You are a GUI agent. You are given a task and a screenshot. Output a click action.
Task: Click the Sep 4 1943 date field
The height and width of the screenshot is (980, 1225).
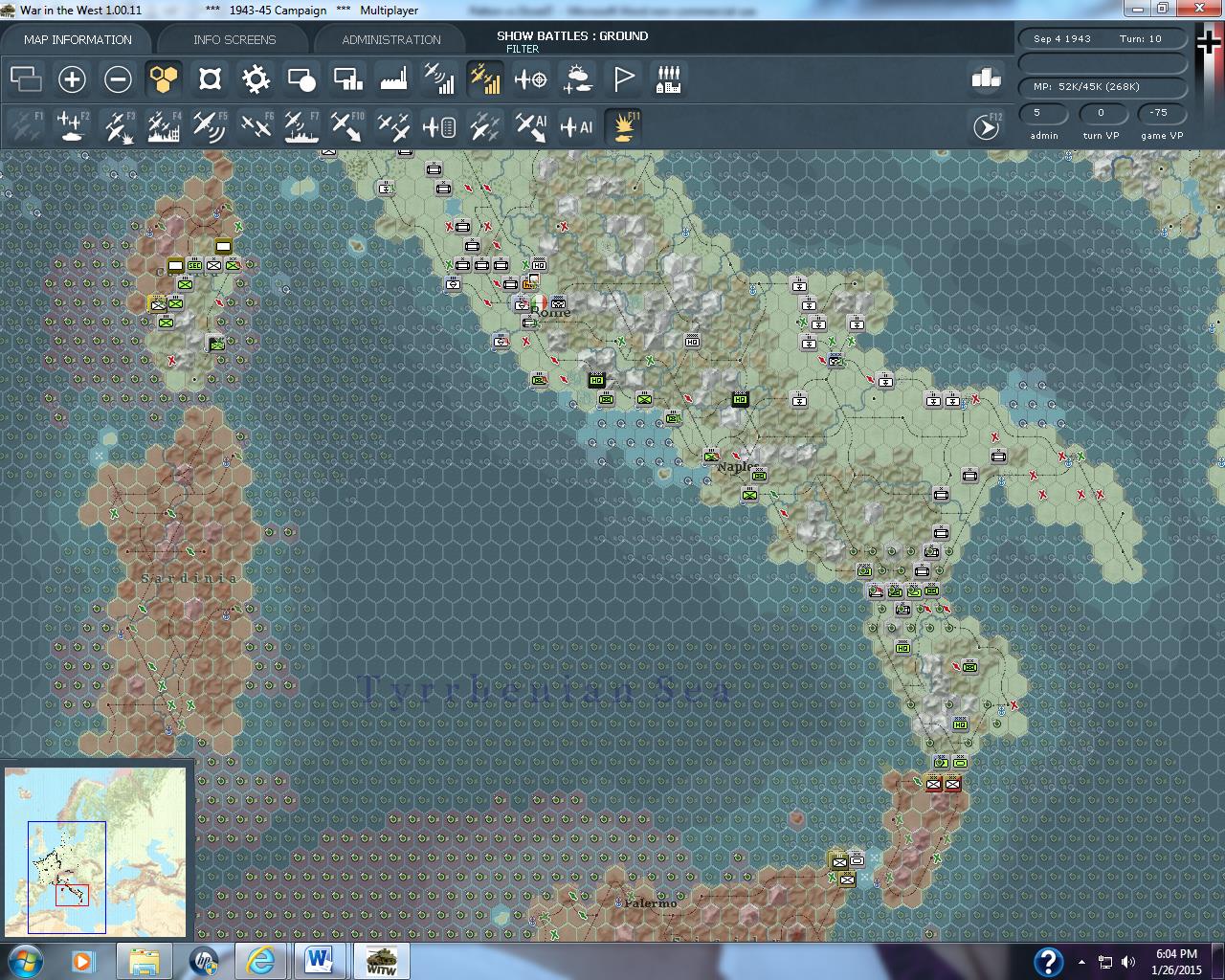[x=1062, y=39]
